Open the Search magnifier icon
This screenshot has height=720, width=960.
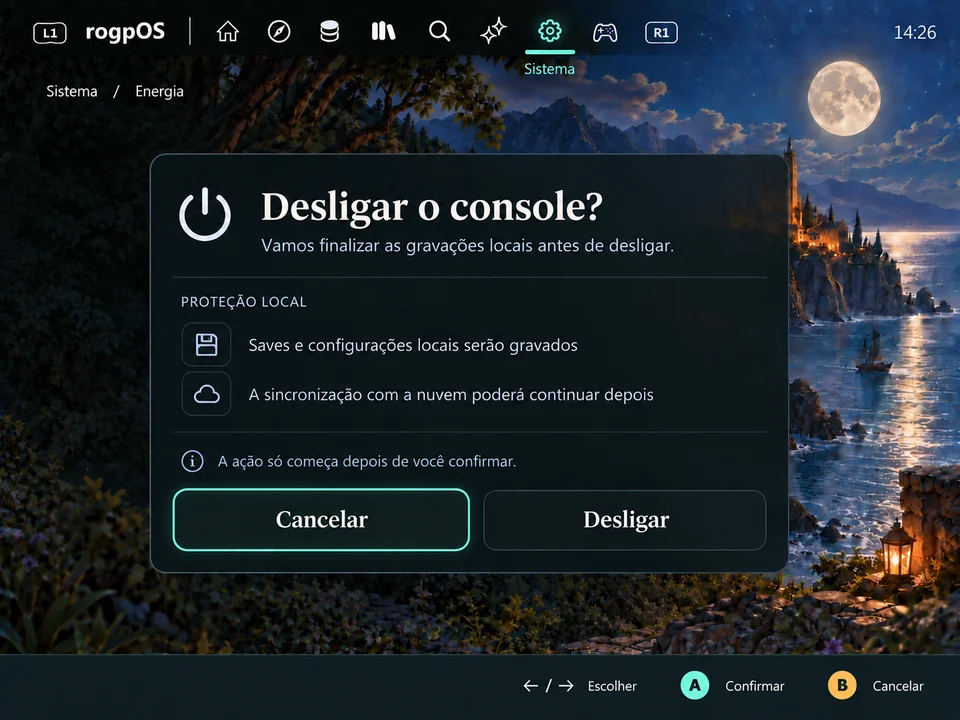[439, 31]
